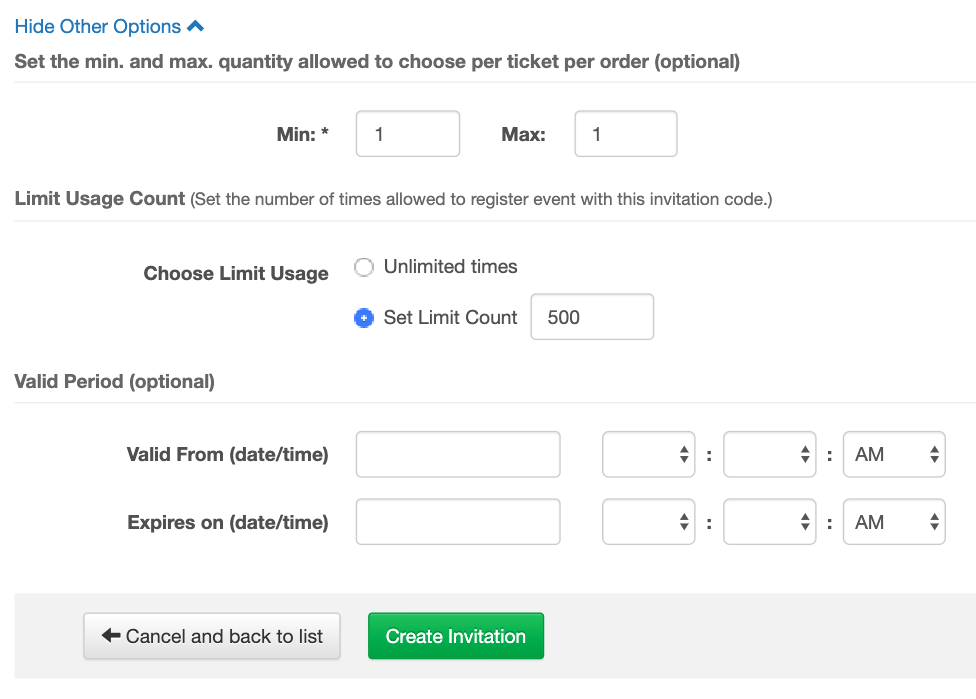Click the Expires on date field
976x699 pixels.
tap(458, 522)
